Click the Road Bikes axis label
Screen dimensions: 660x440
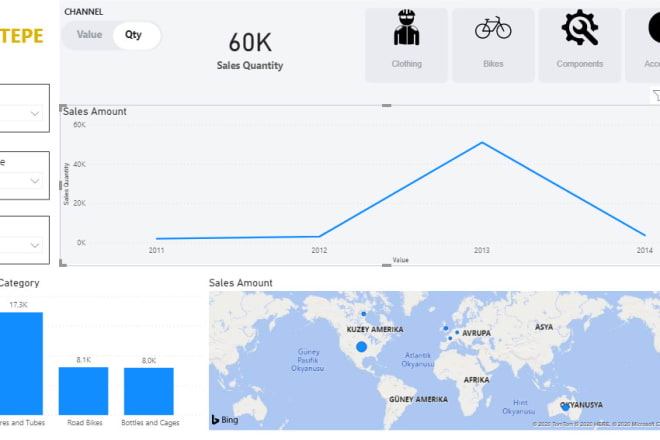tap(85, 422)
